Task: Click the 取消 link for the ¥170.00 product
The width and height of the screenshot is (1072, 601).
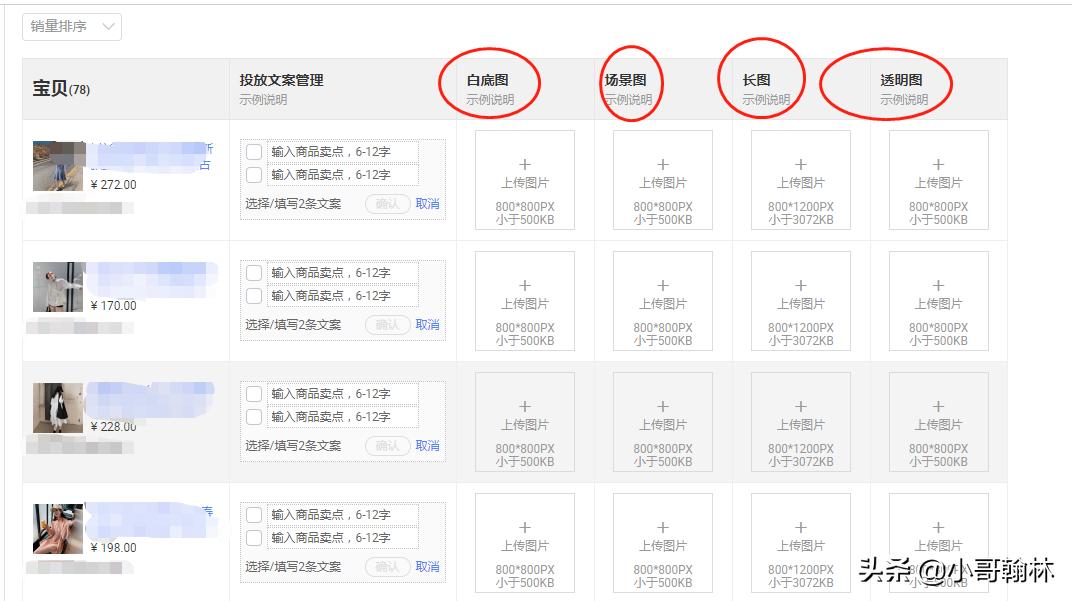Action: point(429,324)
